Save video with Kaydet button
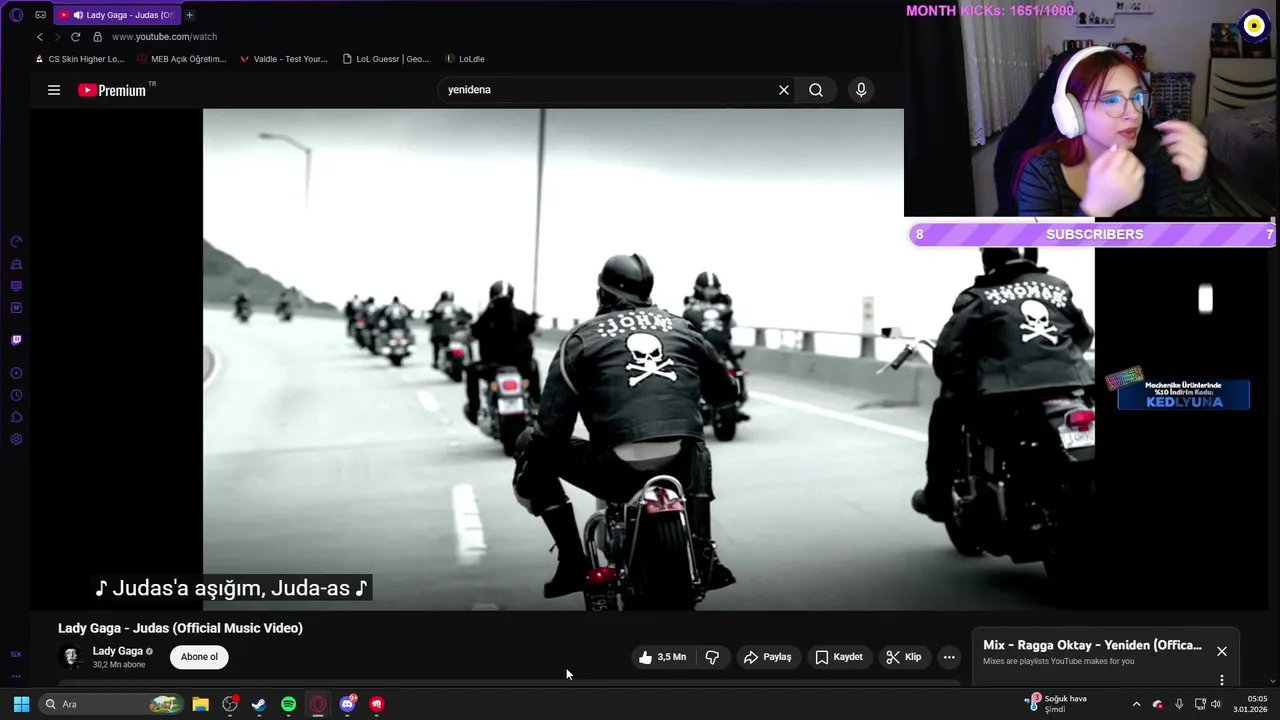The height and width of the screenshot is (720, 1280). [838, 657]
